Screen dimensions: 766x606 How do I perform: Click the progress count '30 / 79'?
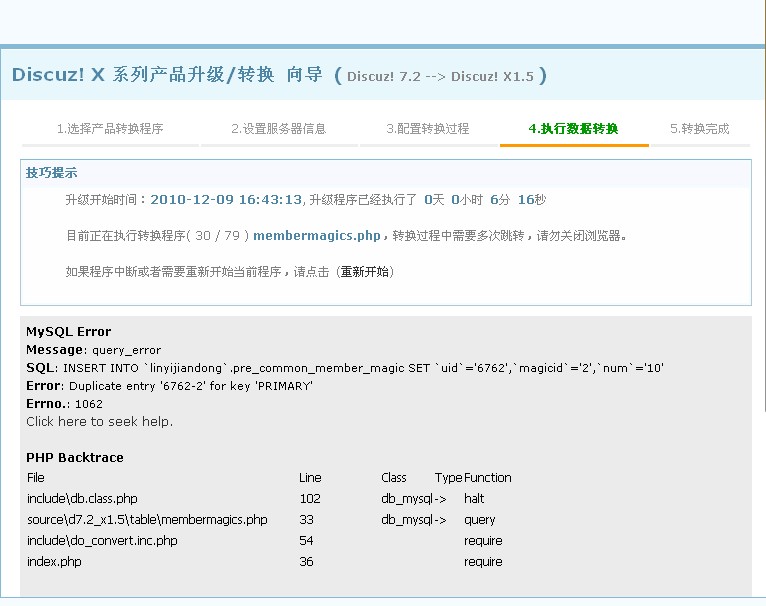(218, 236)
